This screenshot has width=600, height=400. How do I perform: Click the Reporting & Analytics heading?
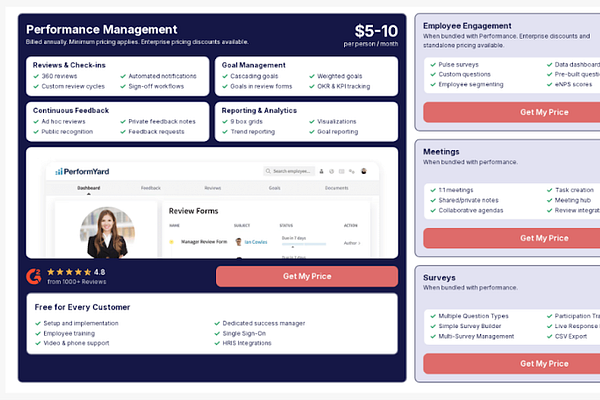pyautogui.click(x=259, y=110)
